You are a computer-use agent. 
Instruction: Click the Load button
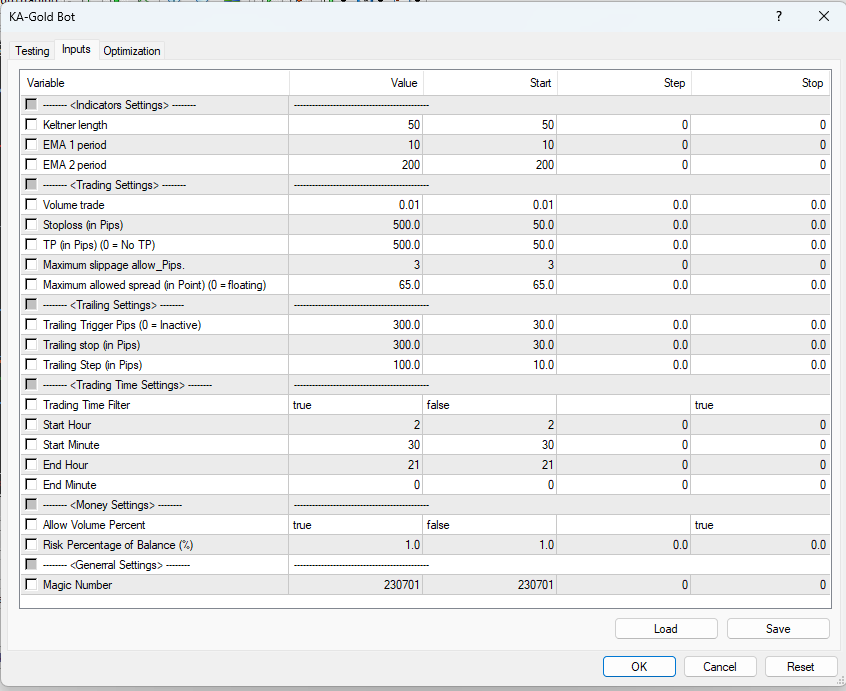[665, 628]
